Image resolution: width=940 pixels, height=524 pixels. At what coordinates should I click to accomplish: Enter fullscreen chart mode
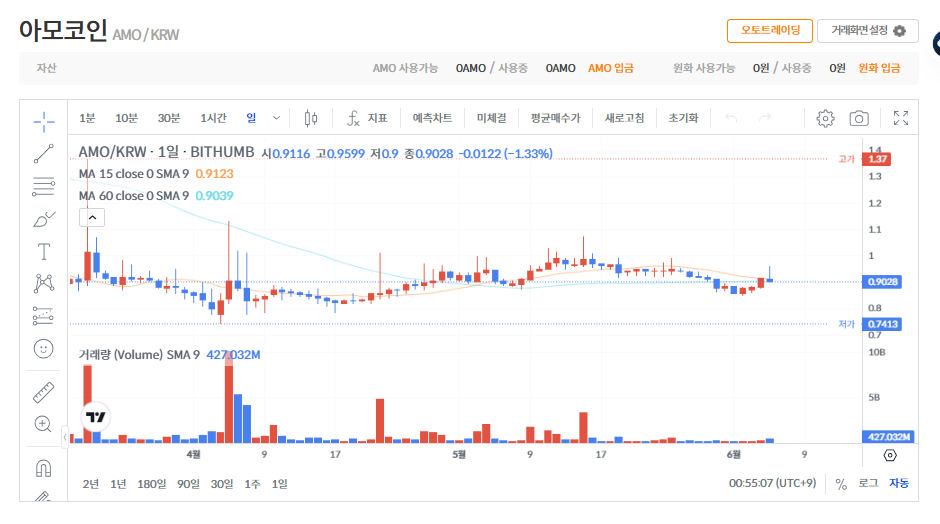pyautogui.click(x=900, y=118)
